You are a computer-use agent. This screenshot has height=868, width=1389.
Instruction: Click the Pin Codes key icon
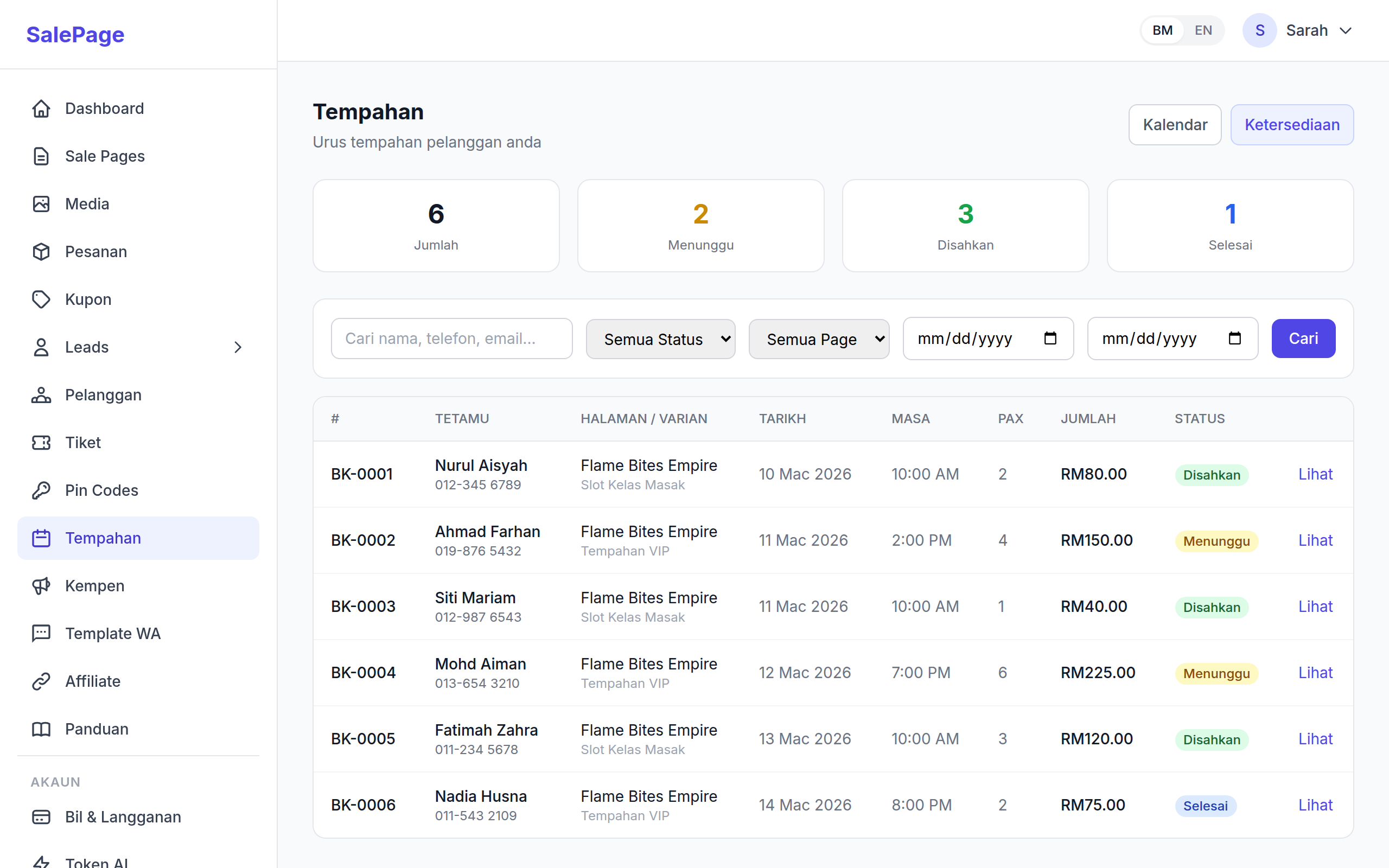click(x=41, y=490)
